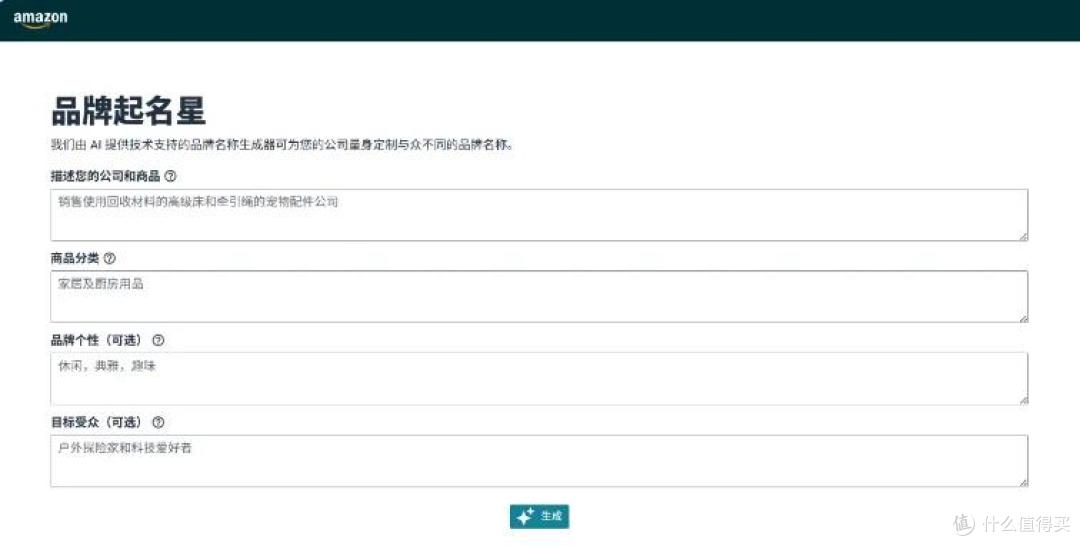This screenshot has height=546, width=1080.
Task: Select the 品牌个性（可选）field label
Action: tap(98, 340)
